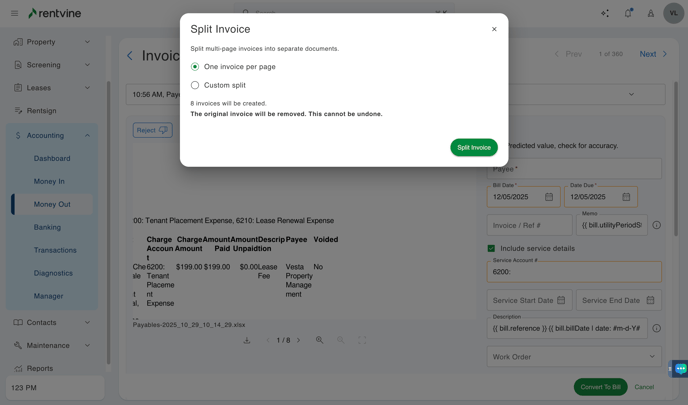
Task: Click the Memo info icon
Action: click(x=656, y=225)
